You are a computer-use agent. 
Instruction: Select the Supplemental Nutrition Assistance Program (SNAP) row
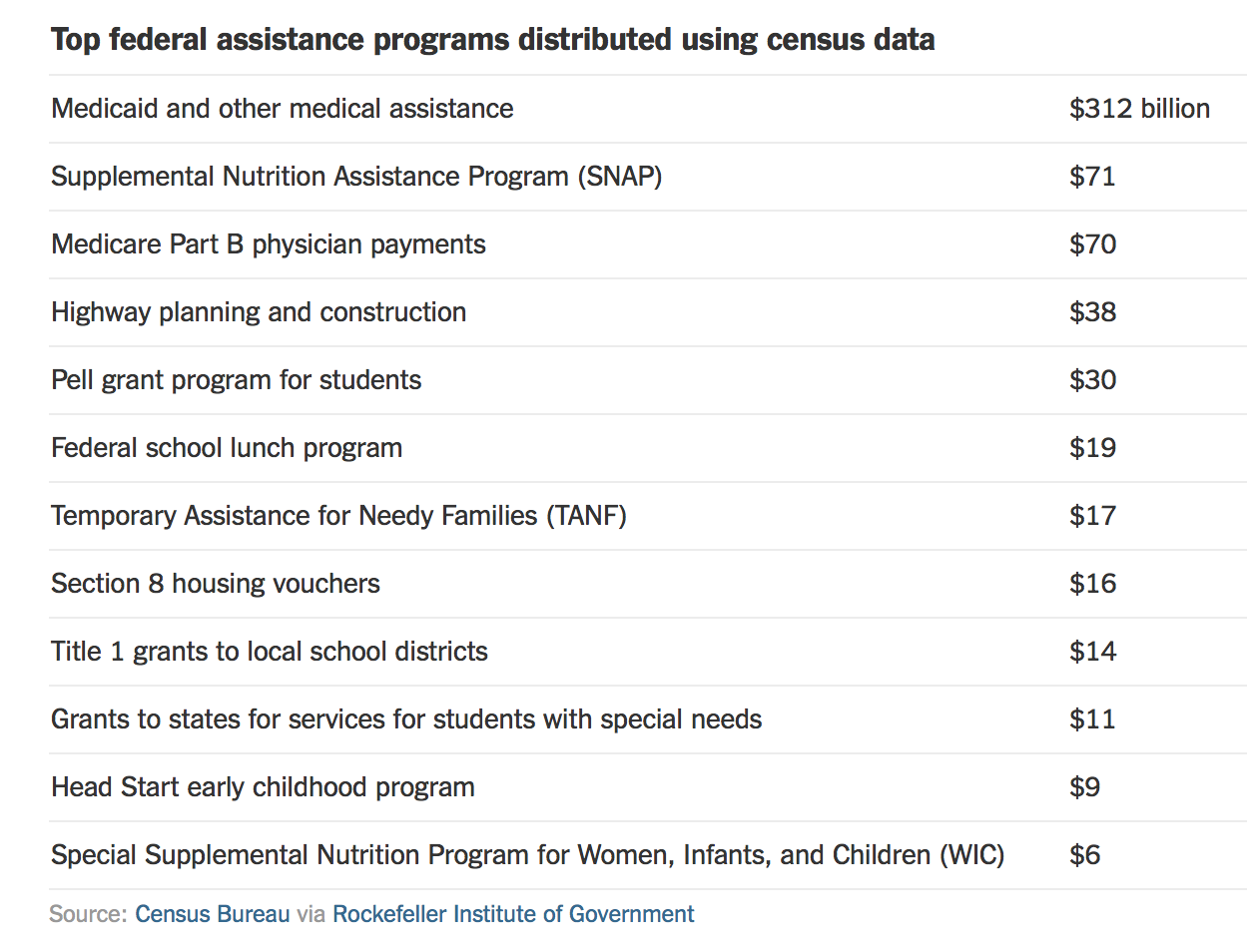(x=356, y=177)
